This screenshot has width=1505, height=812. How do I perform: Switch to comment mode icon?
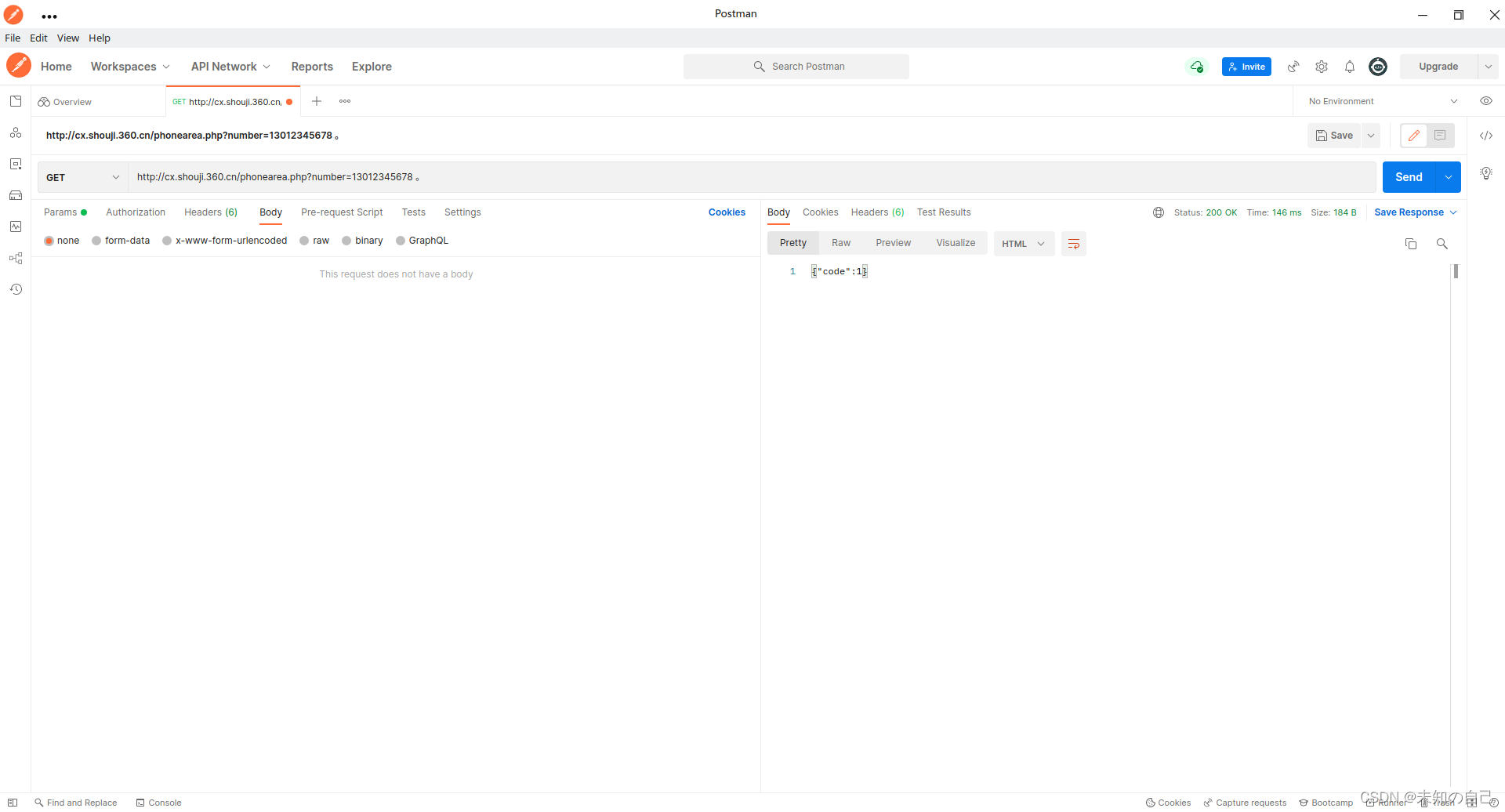1440,136
